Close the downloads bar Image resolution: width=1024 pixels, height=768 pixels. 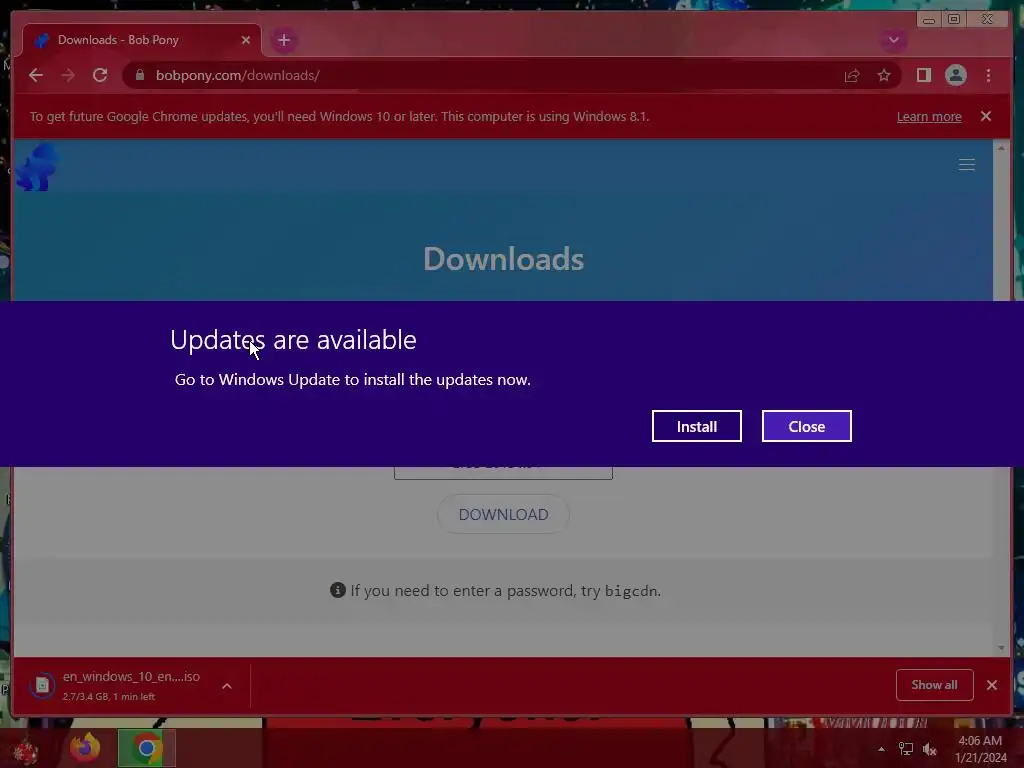991,684
